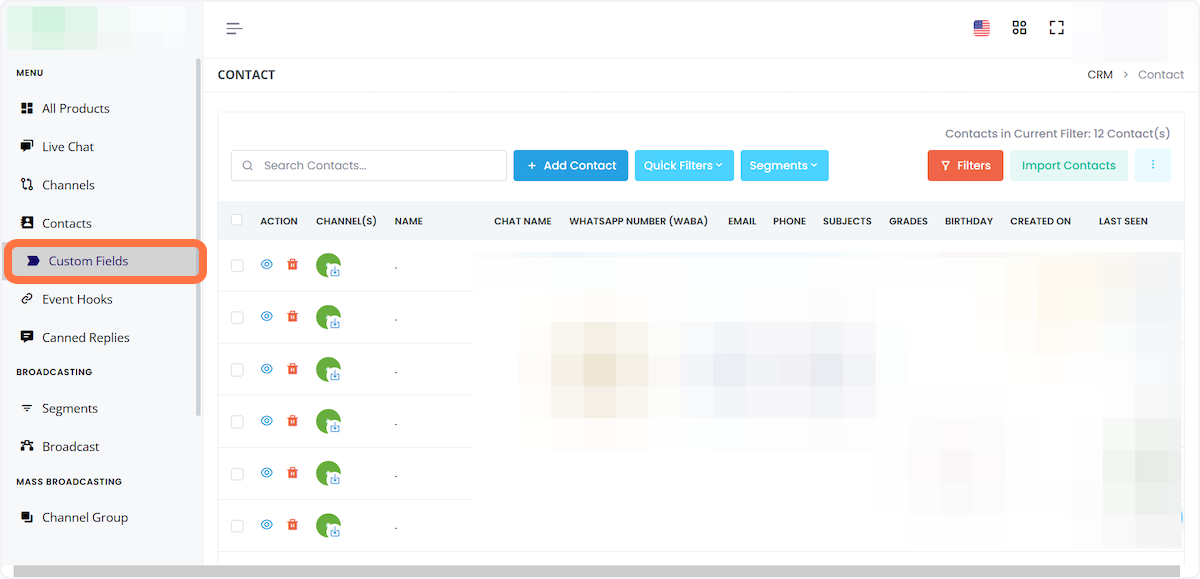The width and height of the screenshot is (1200, 579).
Task: Tick the second contact row checkbox
Action: point(237,317)
